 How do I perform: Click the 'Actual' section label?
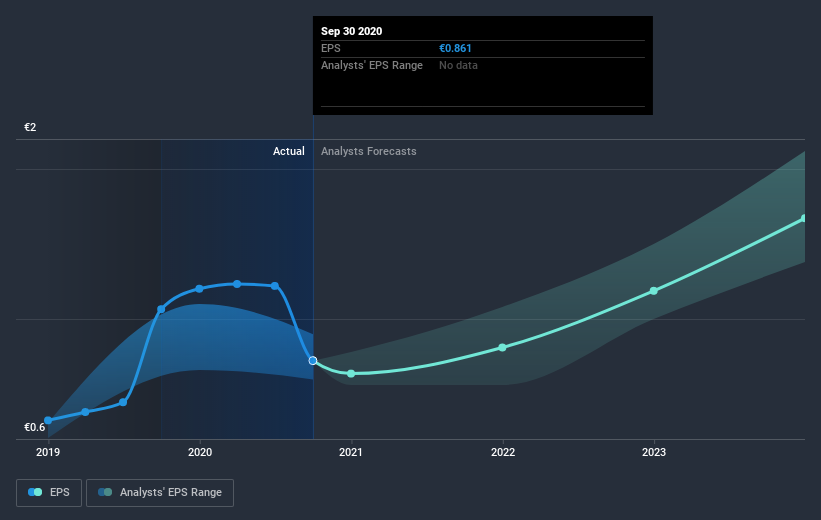pos(289,151)
